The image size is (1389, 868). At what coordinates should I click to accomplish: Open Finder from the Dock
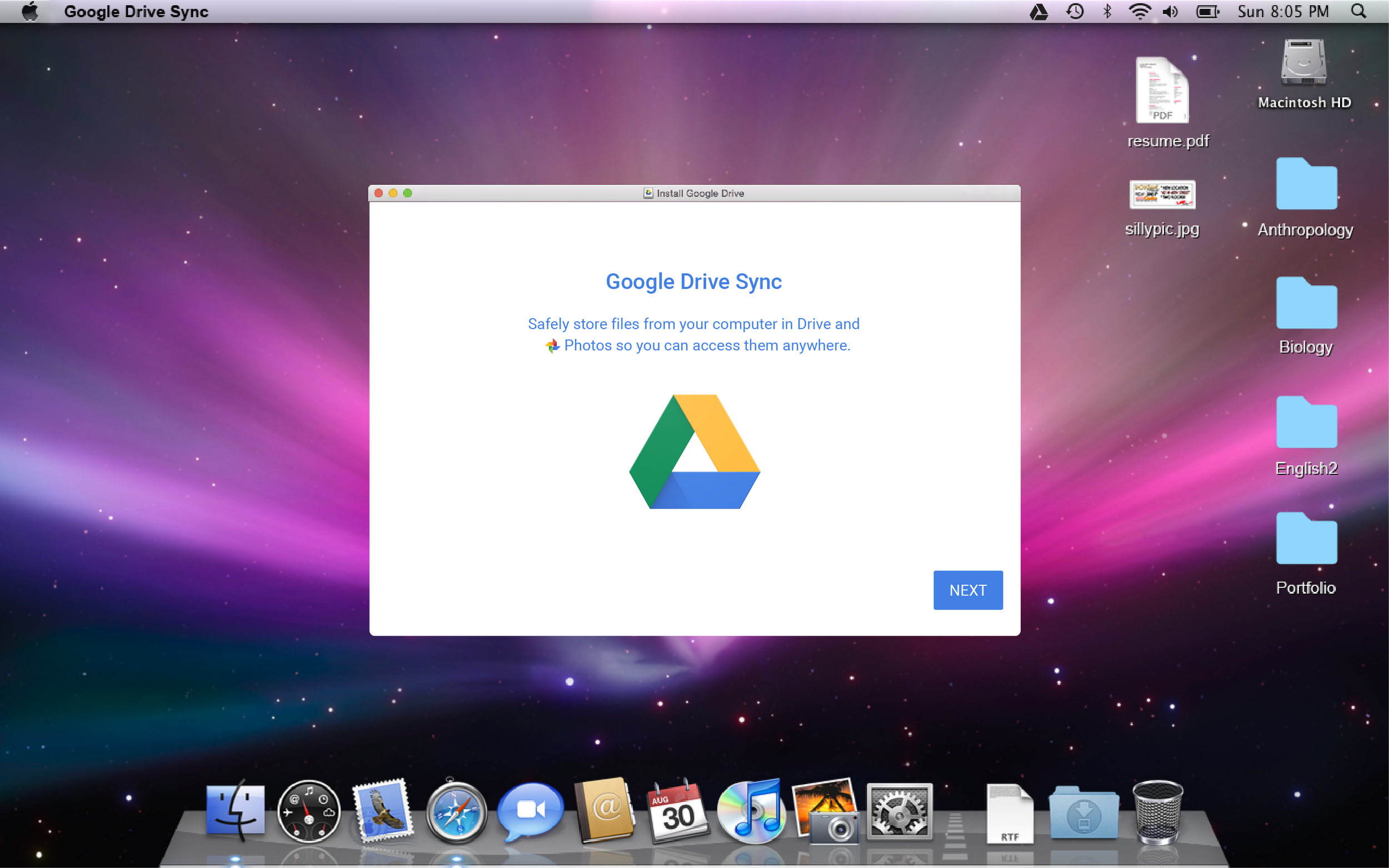click(x=236, y=811)
